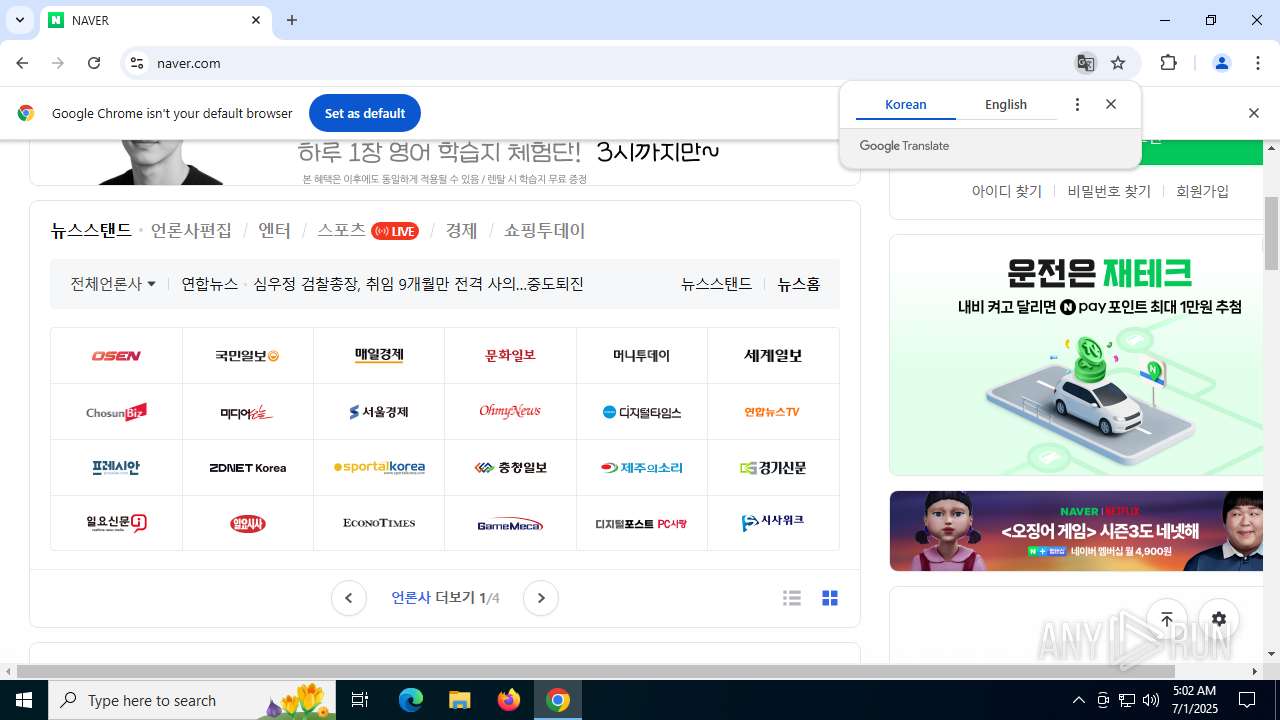Open the 뉴스홈 link

click(799, 284)
